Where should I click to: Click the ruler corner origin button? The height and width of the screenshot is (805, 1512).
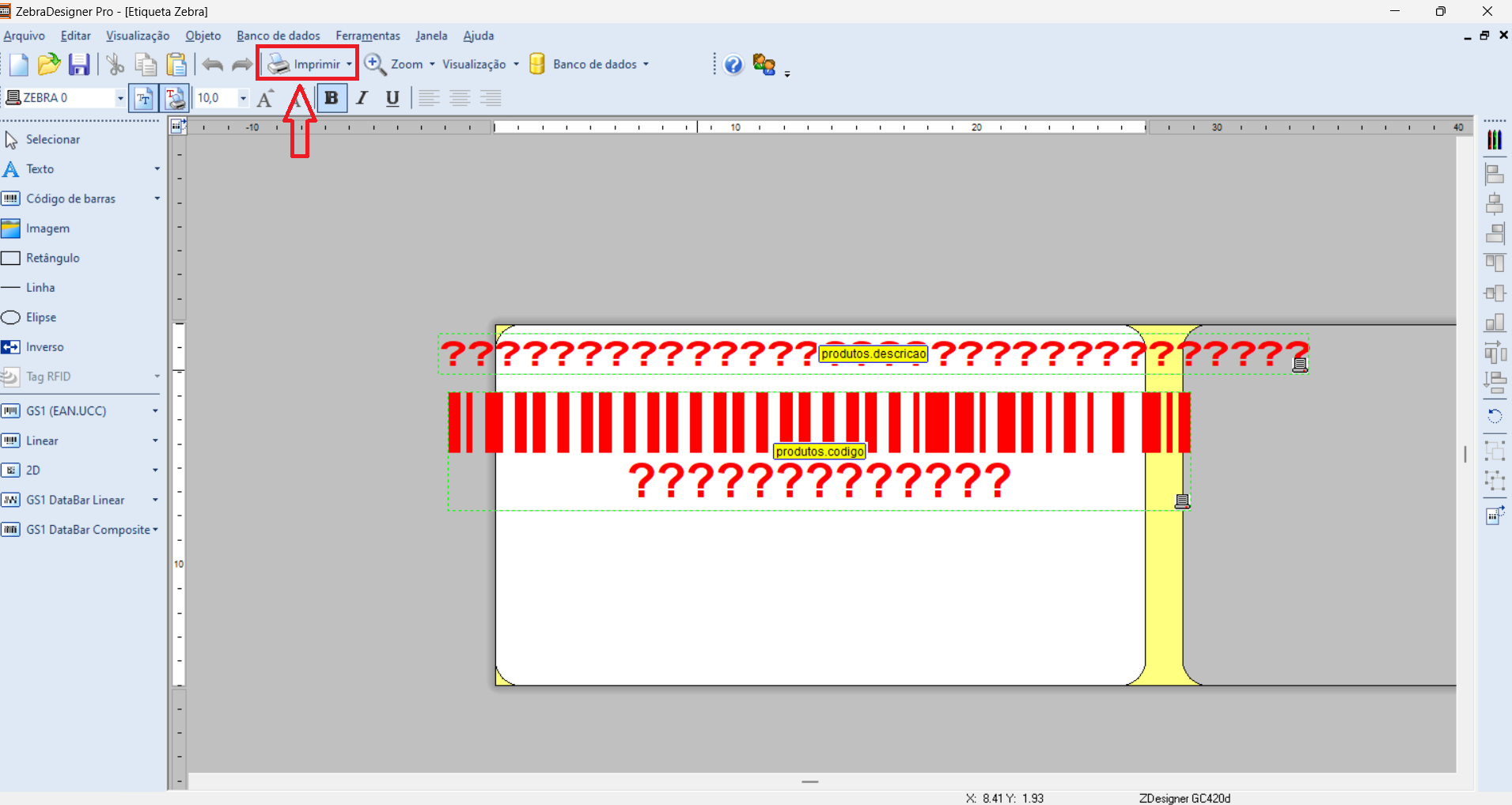(178, 127)
